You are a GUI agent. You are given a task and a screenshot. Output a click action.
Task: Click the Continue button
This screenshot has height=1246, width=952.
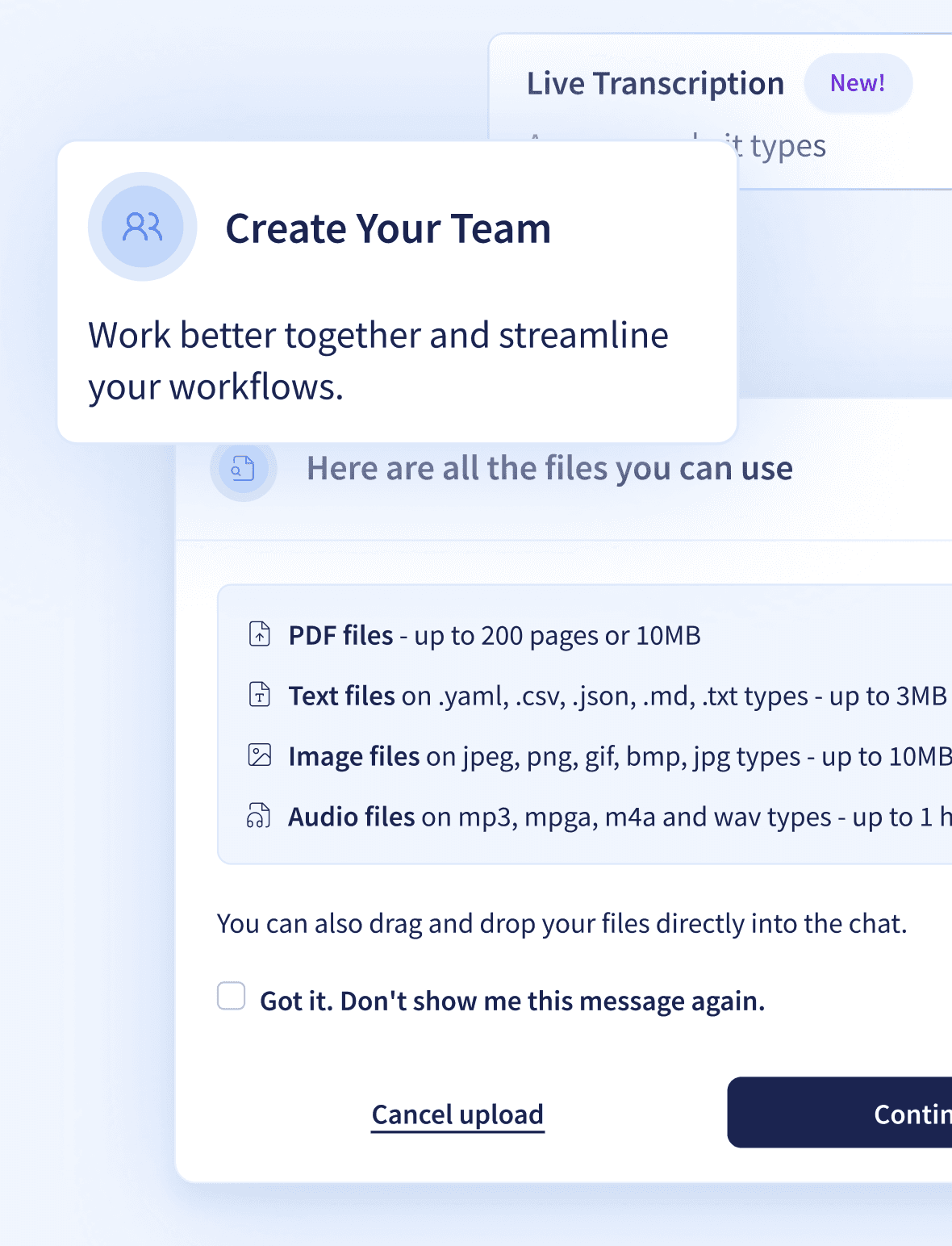(840, 1112)
